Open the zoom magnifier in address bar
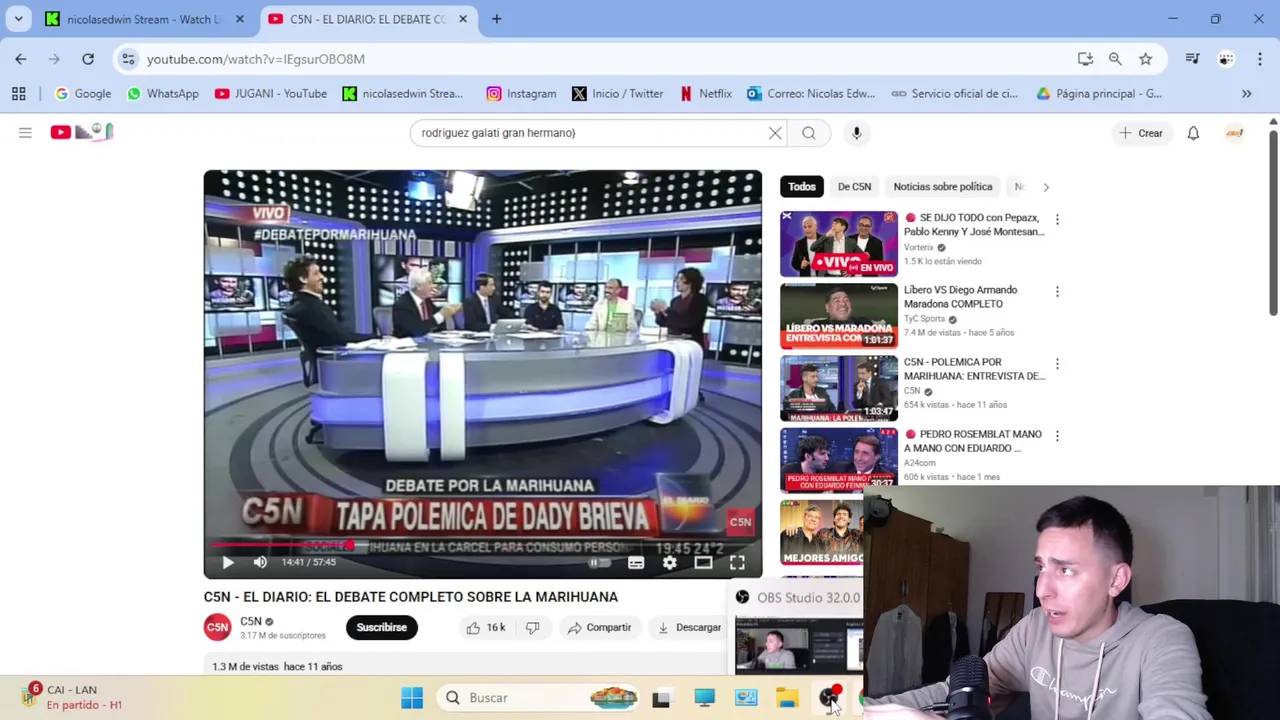 1115,59
